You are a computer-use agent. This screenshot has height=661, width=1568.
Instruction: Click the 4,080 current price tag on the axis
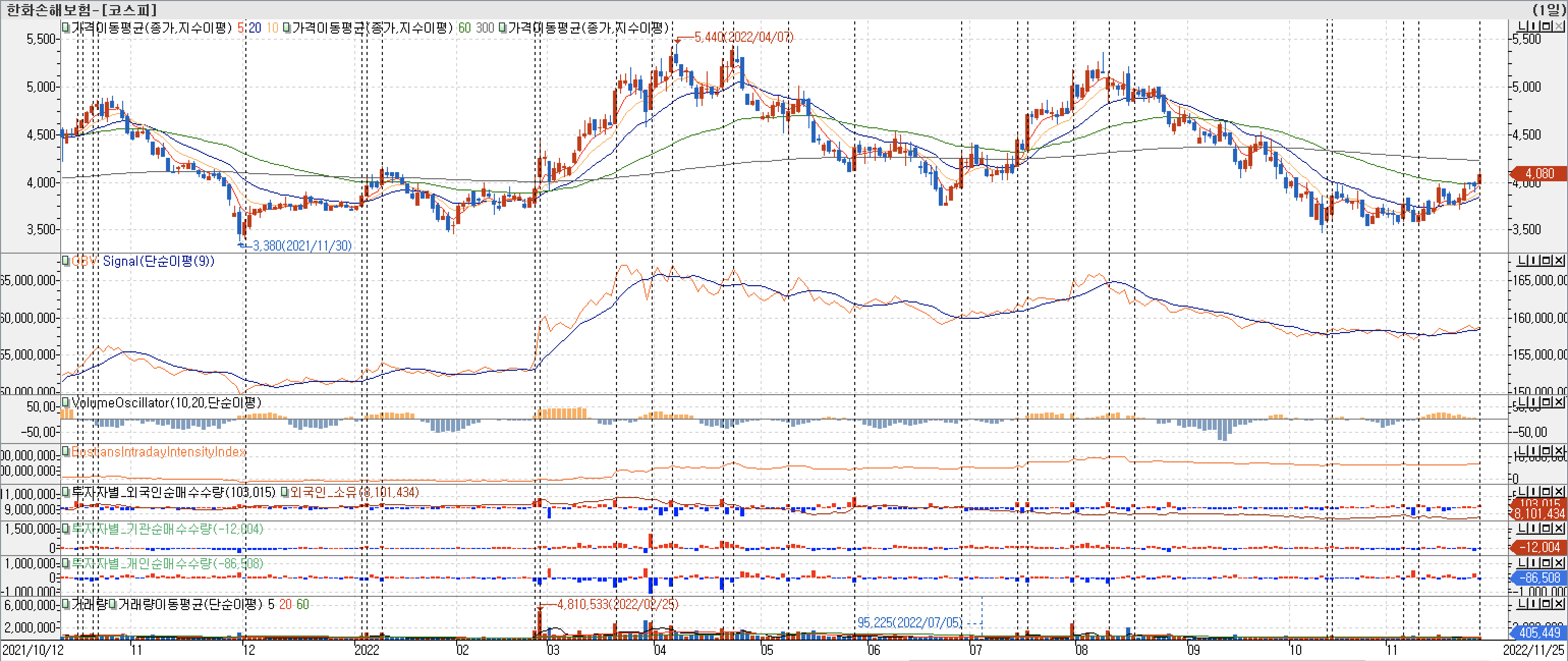pyautogui.click(x=1539, y=174)
